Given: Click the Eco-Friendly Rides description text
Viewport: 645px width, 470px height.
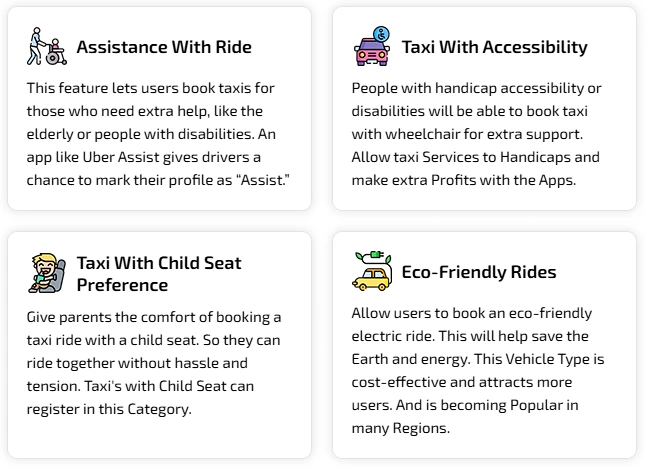Looking at the screenshot, I should tap(478, 370).
